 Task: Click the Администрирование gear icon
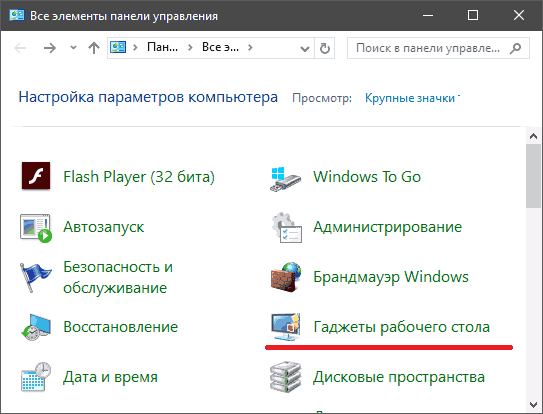(286, 227)
